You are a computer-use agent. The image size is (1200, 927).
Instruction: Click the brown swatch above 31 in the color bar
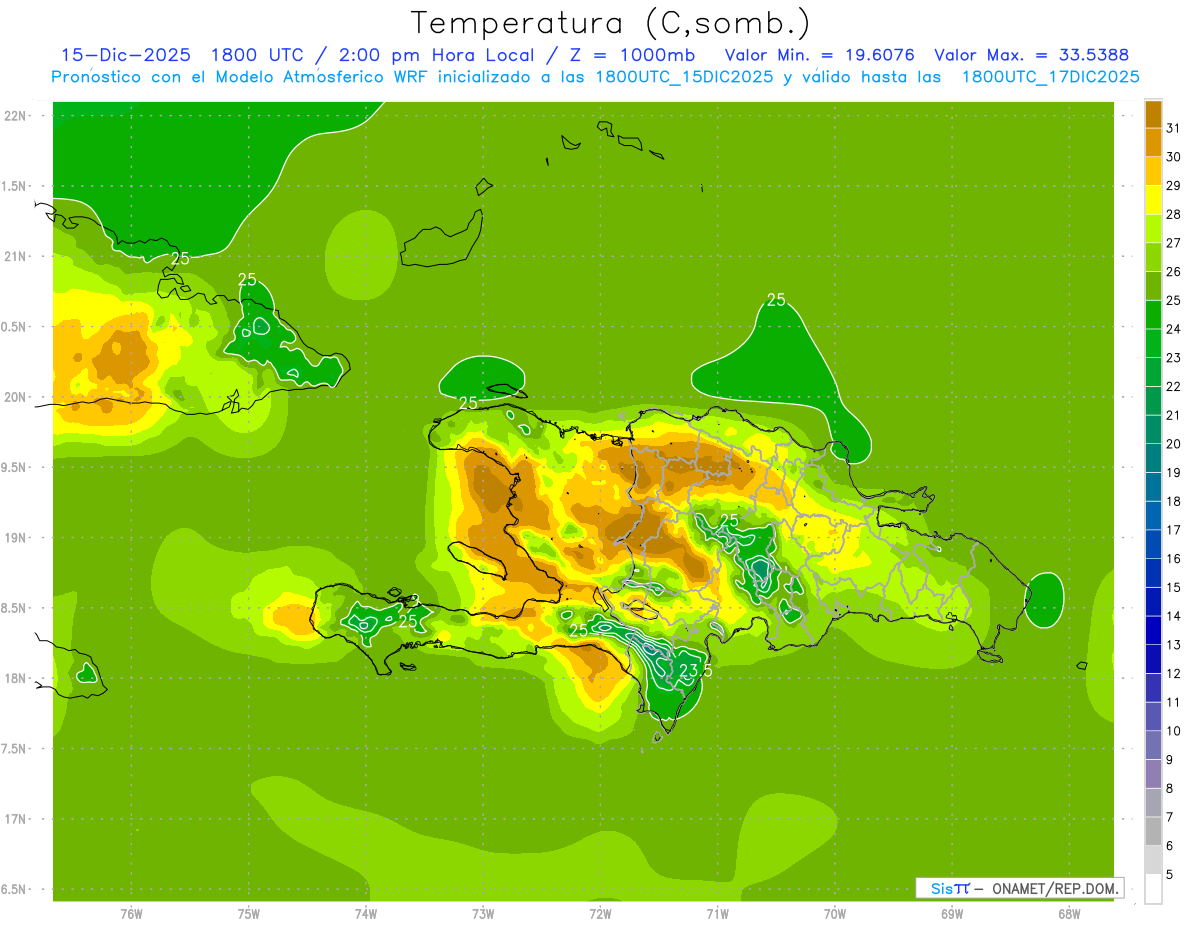[1153, 114]
